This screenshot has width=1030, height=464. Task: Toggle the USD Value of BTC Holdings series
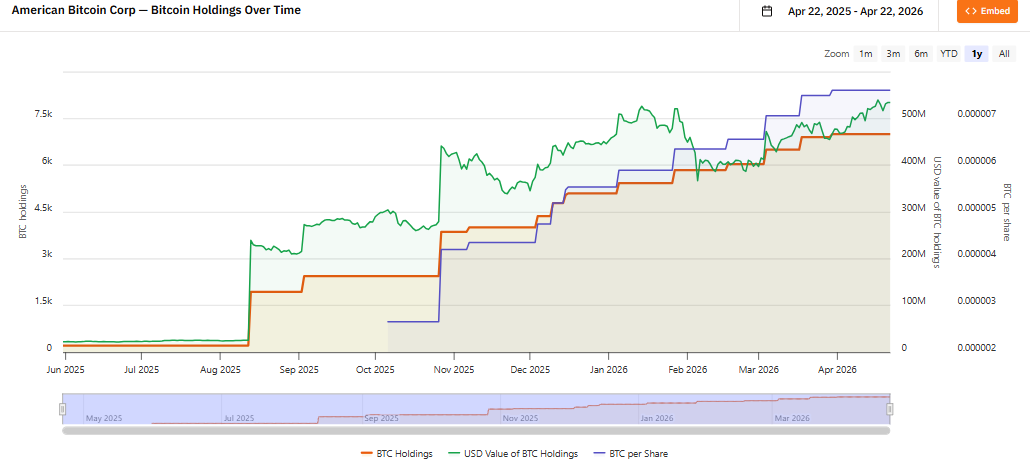pyautogui.click(x=513, y=453)
